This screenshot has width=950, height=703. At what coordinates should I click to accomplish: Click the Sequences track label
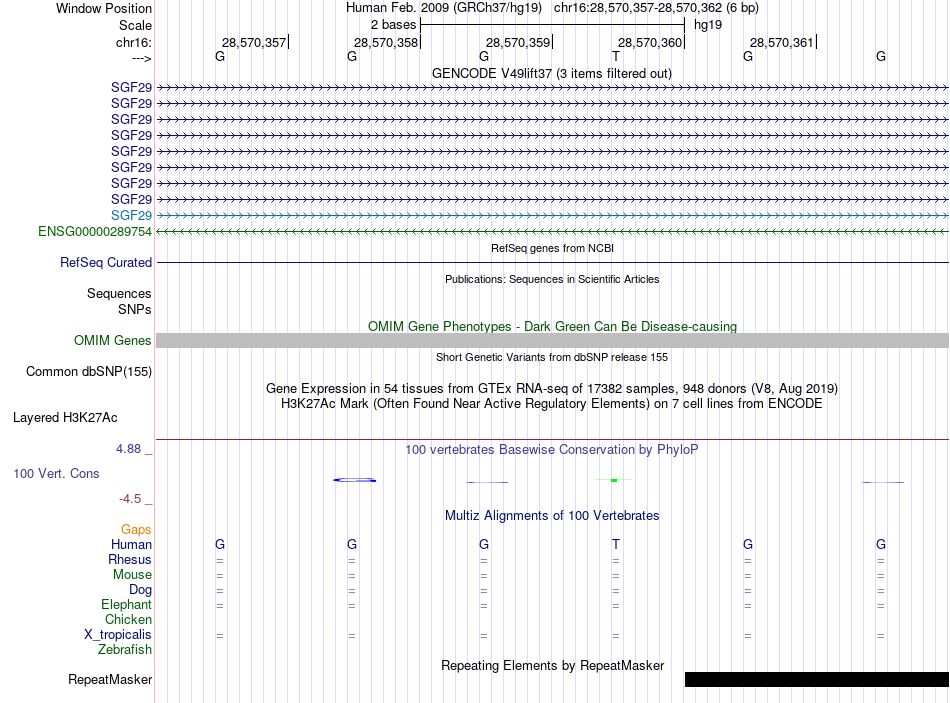119,293
